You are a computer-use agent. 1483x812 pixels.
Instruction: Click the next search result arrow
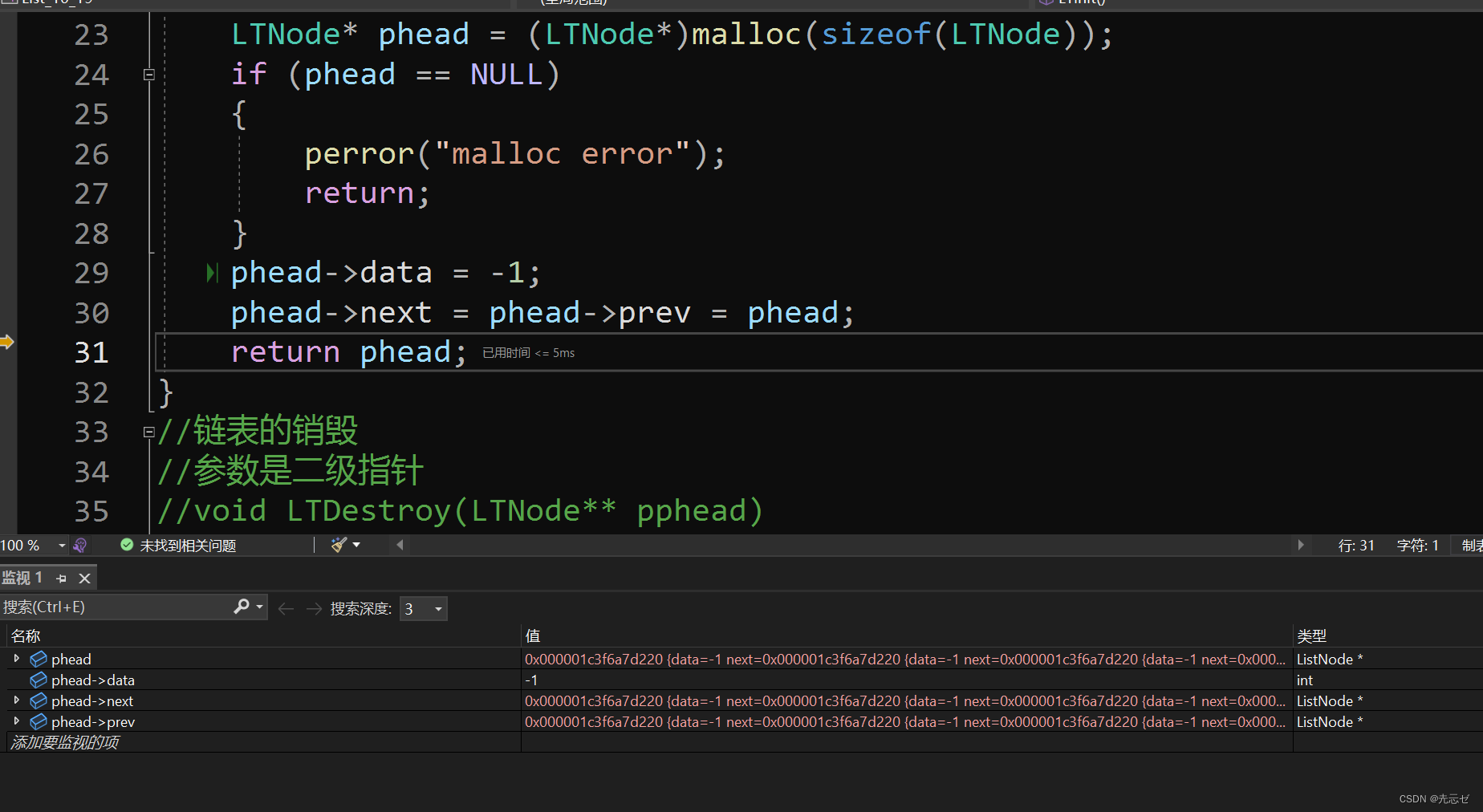(x=314, y=609)
